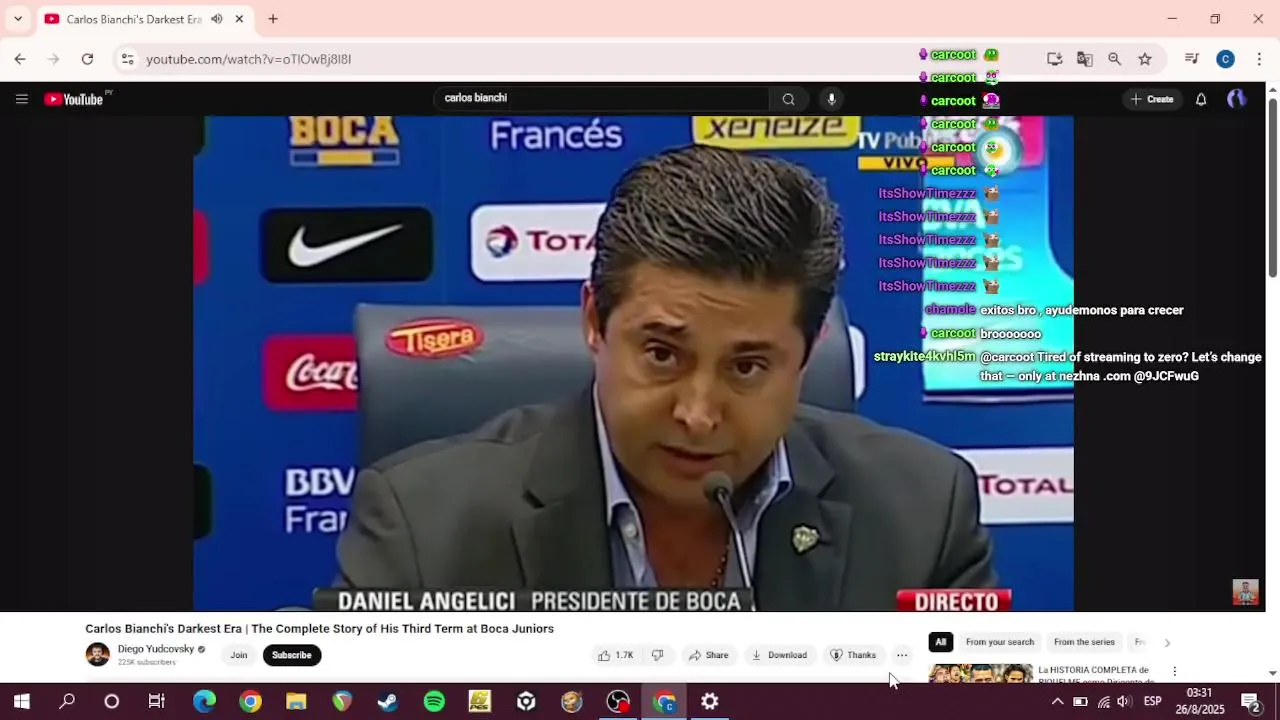Click the channel watermark in video corner
Viewport: 1280px width, 720px height.
1245,592
